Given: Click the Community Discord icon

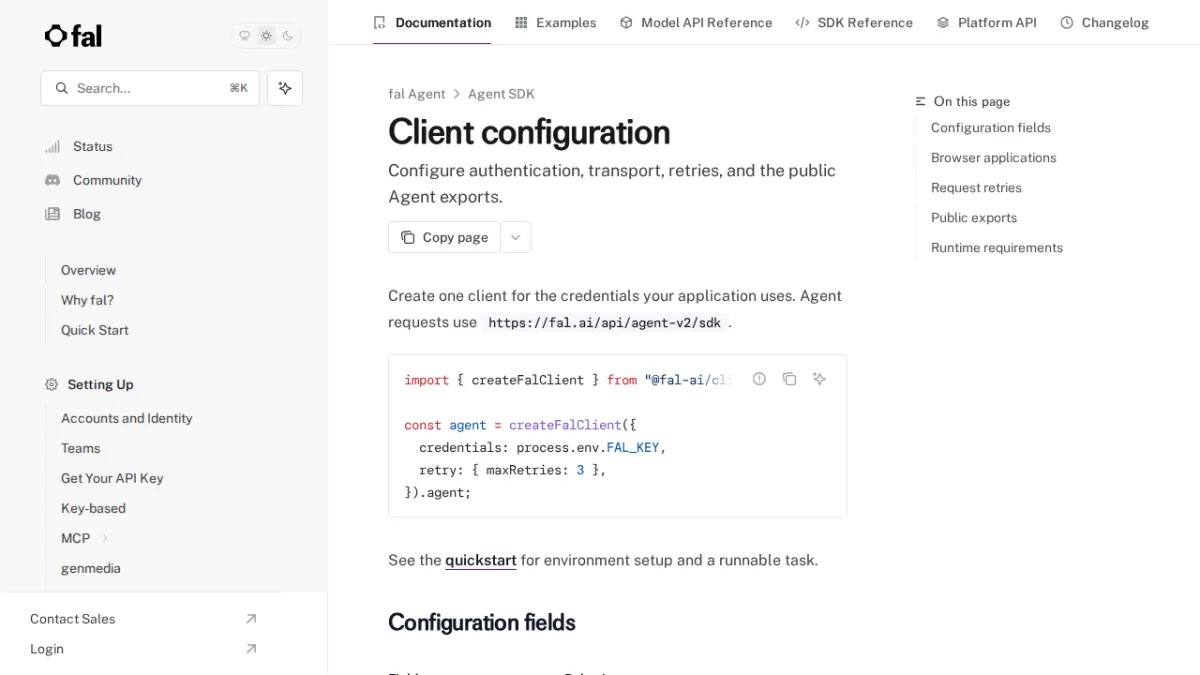Looking at the screenshot, I should [x=52, y=180].
